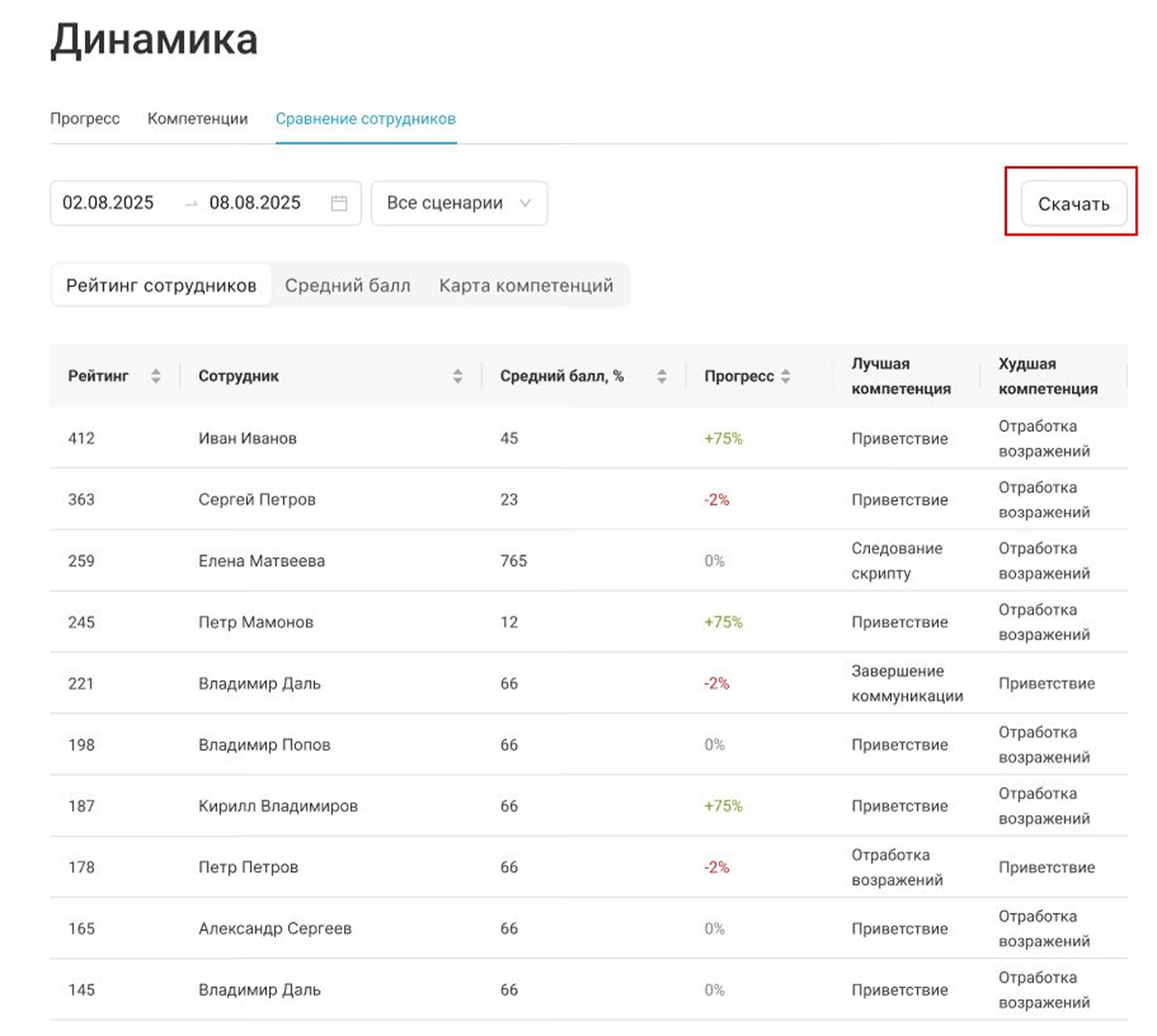
Task: Click rating value 221
Action: click(81, 684)
